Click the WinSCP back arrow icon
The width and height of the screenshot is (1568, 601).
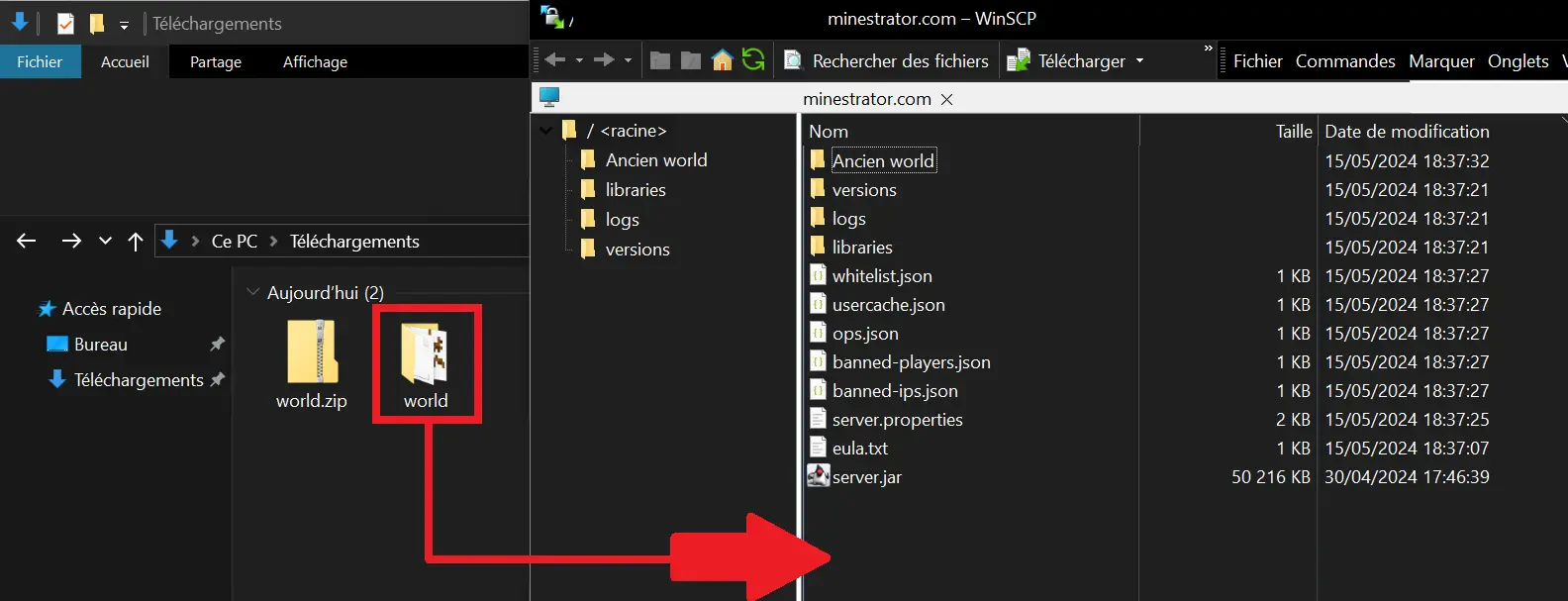555,60
